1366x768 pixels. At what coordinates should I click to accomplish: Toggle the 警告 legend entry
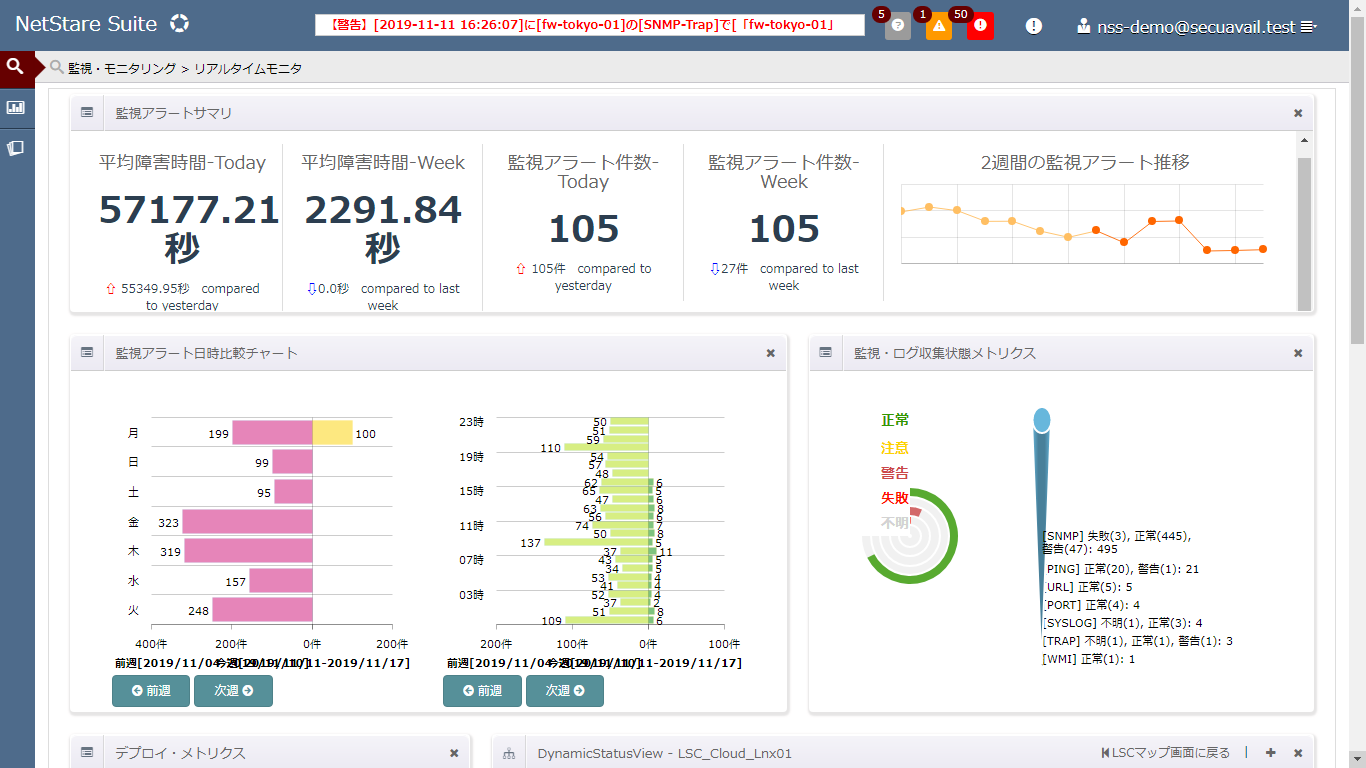(895, 472)
